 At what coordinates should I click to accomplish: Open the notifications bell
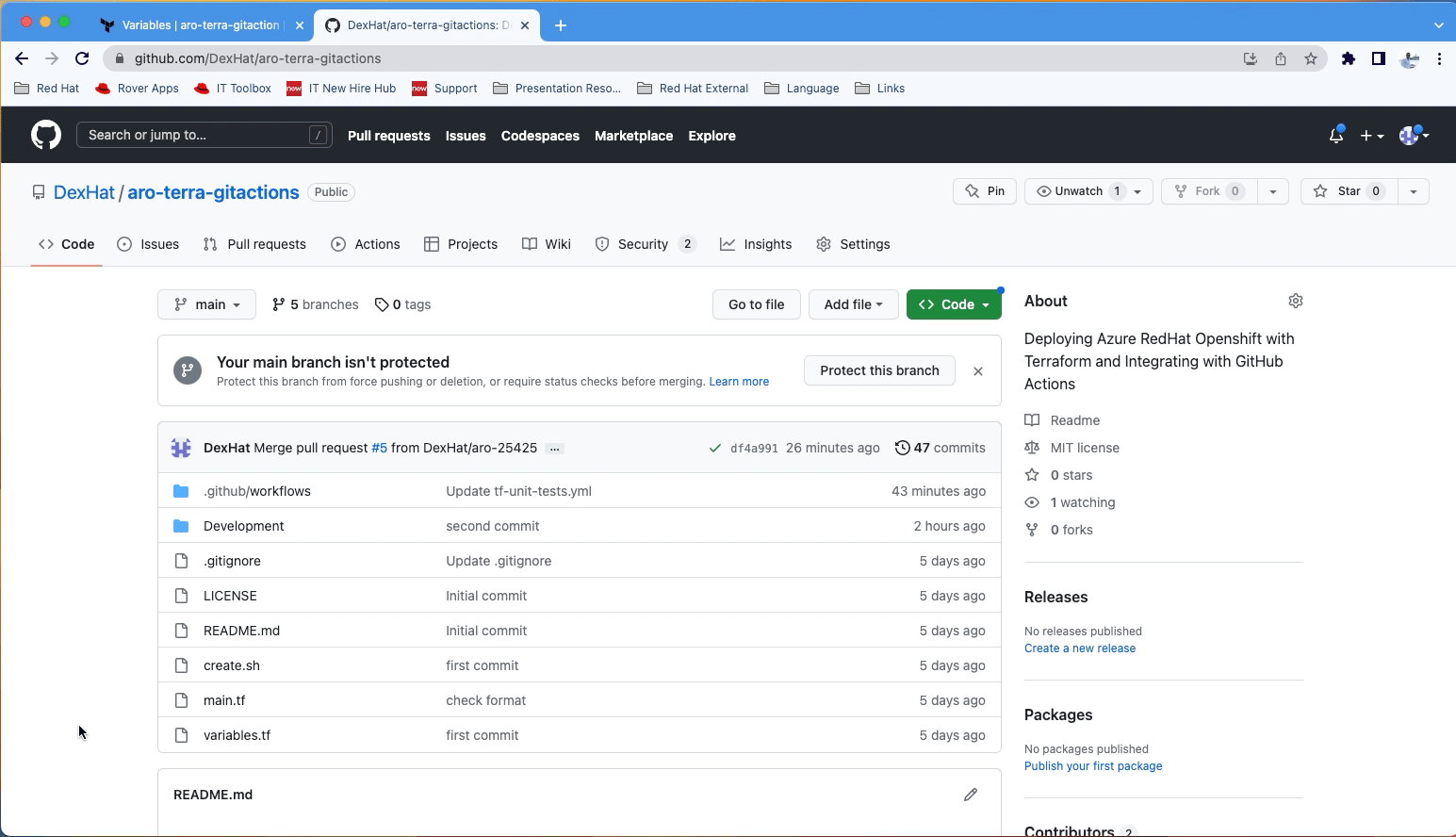(x=1336, y=136)
